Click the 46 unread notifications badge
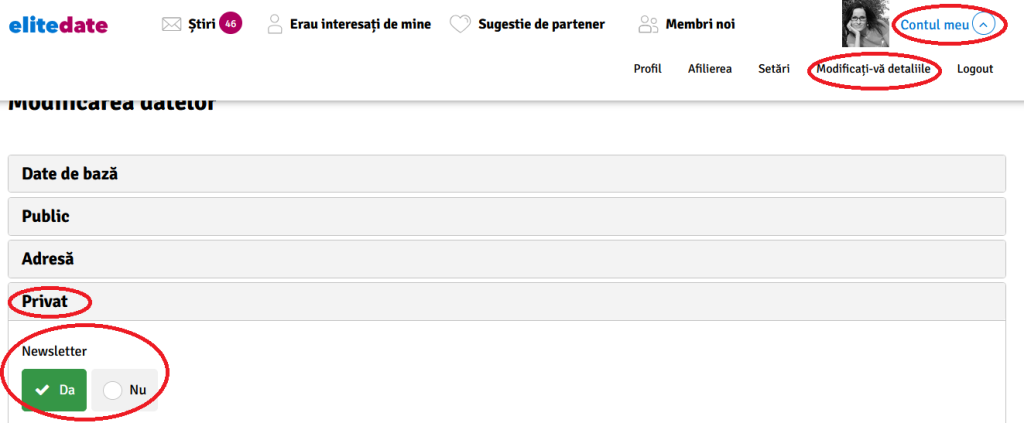Image resolution: width=1024 pixels, height=423 pixels. [x=231, y=24]
